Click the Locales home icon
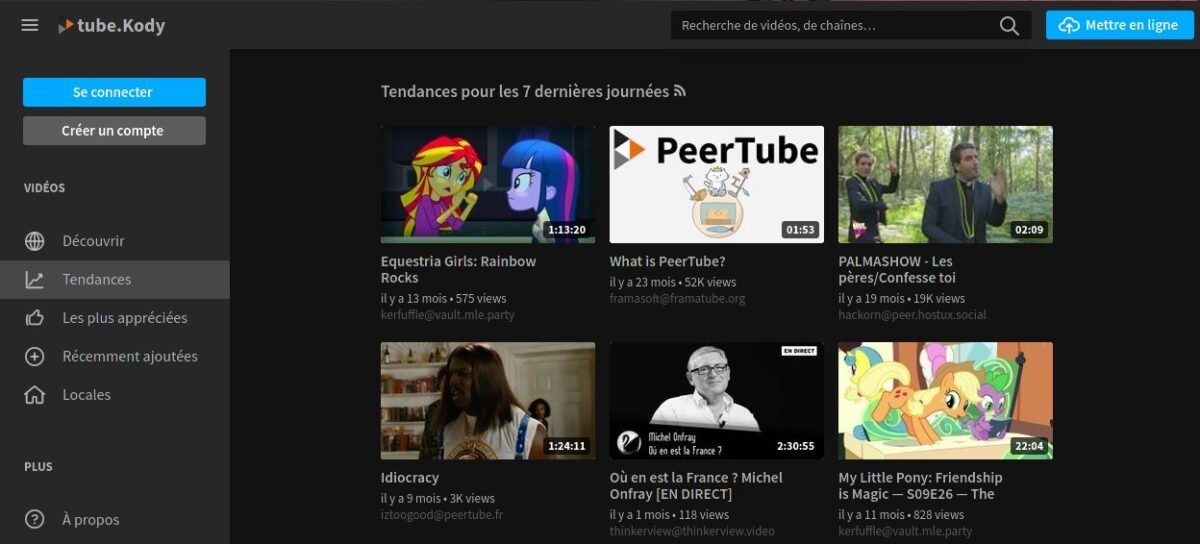 tap(35, 395)
